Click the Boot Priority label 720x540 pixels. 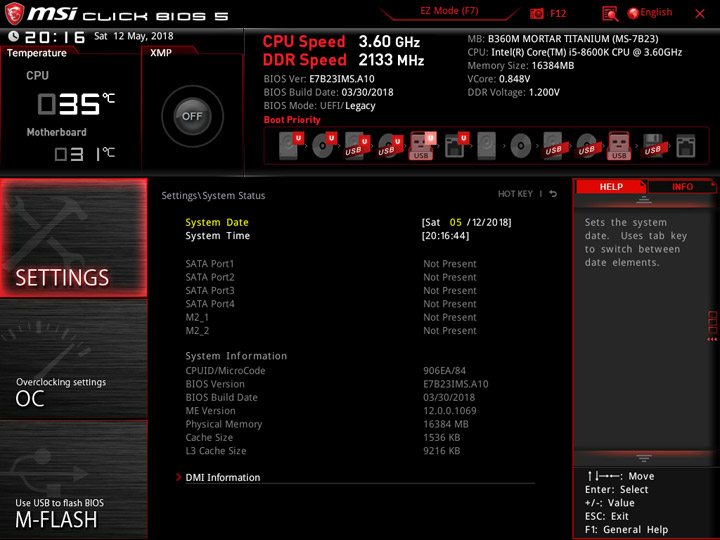(x=292, y=119)
